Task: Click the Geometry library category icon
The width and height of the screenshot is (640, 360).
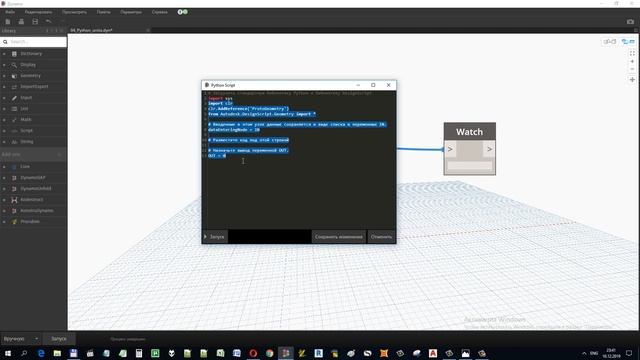Action: click(14, 76)
